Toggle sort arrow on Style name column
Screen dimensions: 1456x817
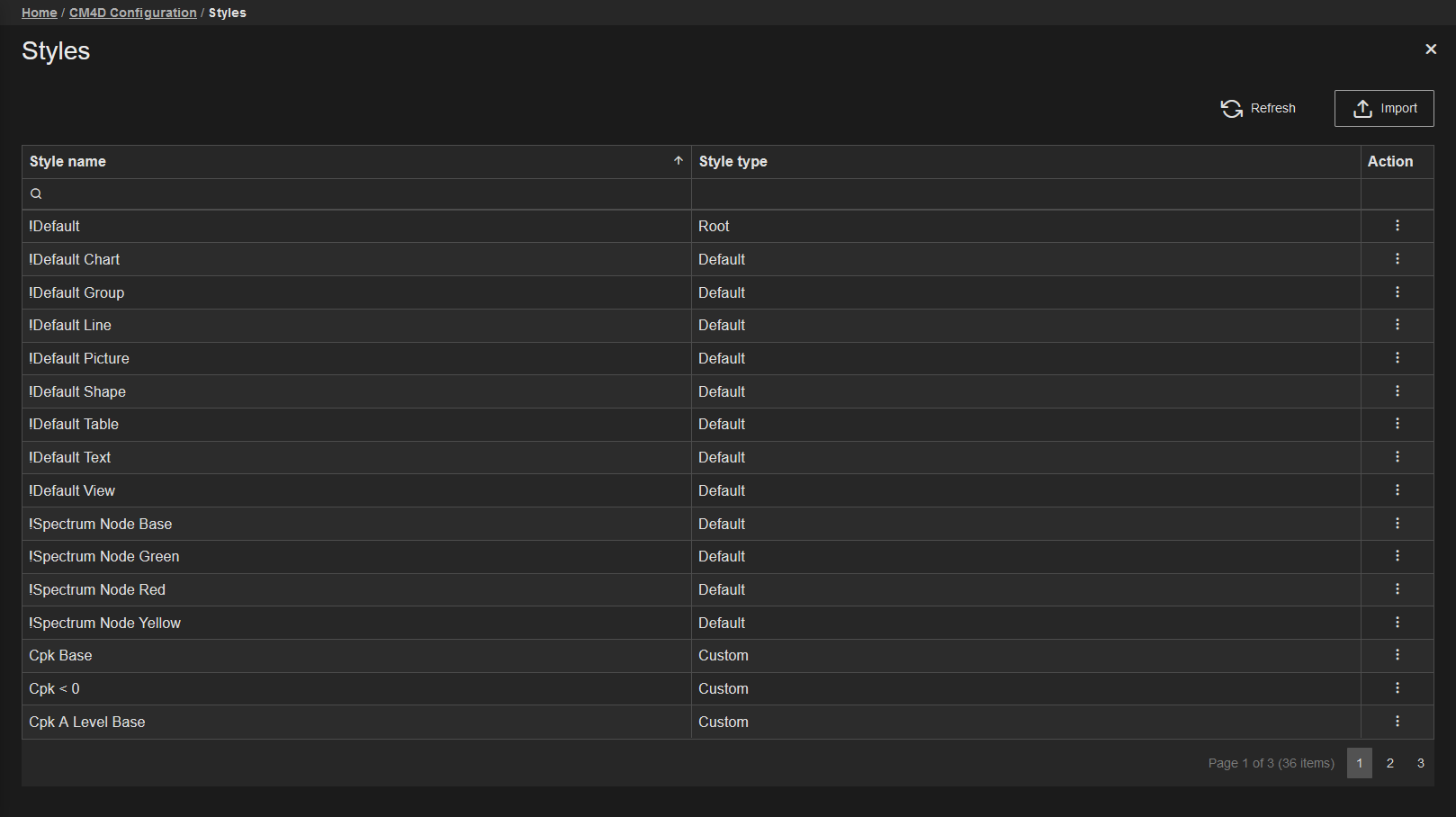coord(679,161)
